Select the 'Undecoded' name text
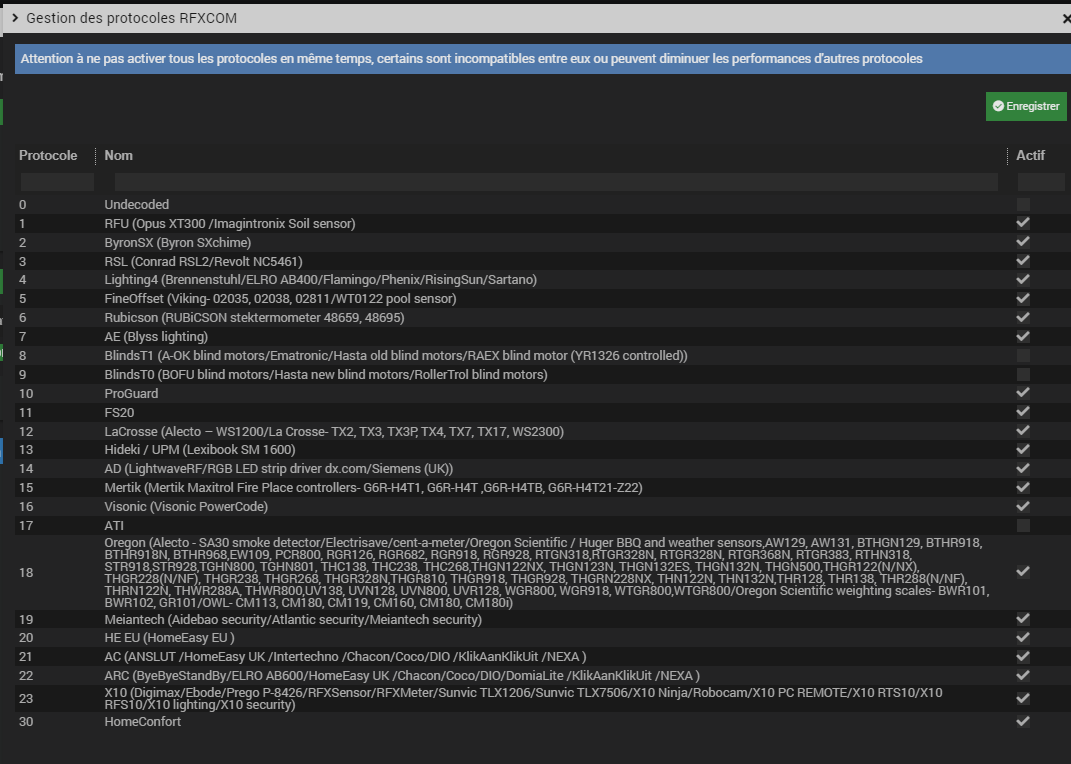This screenshot has height=764, width=1071. pos(137,205)
